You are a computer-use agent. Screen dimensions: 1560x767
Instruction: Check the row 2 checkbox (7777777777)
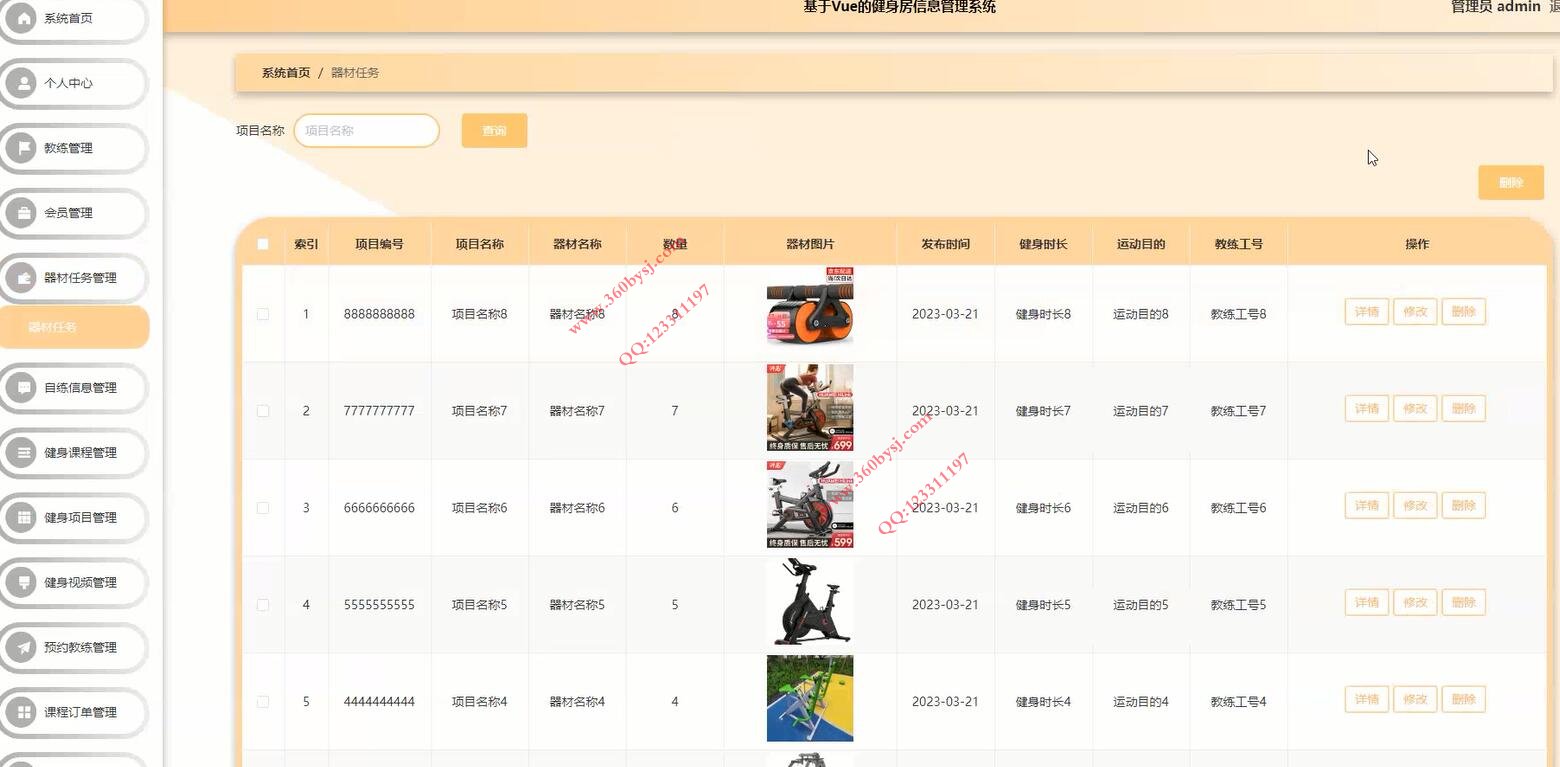pyautogui.click(x=263, y=411)
